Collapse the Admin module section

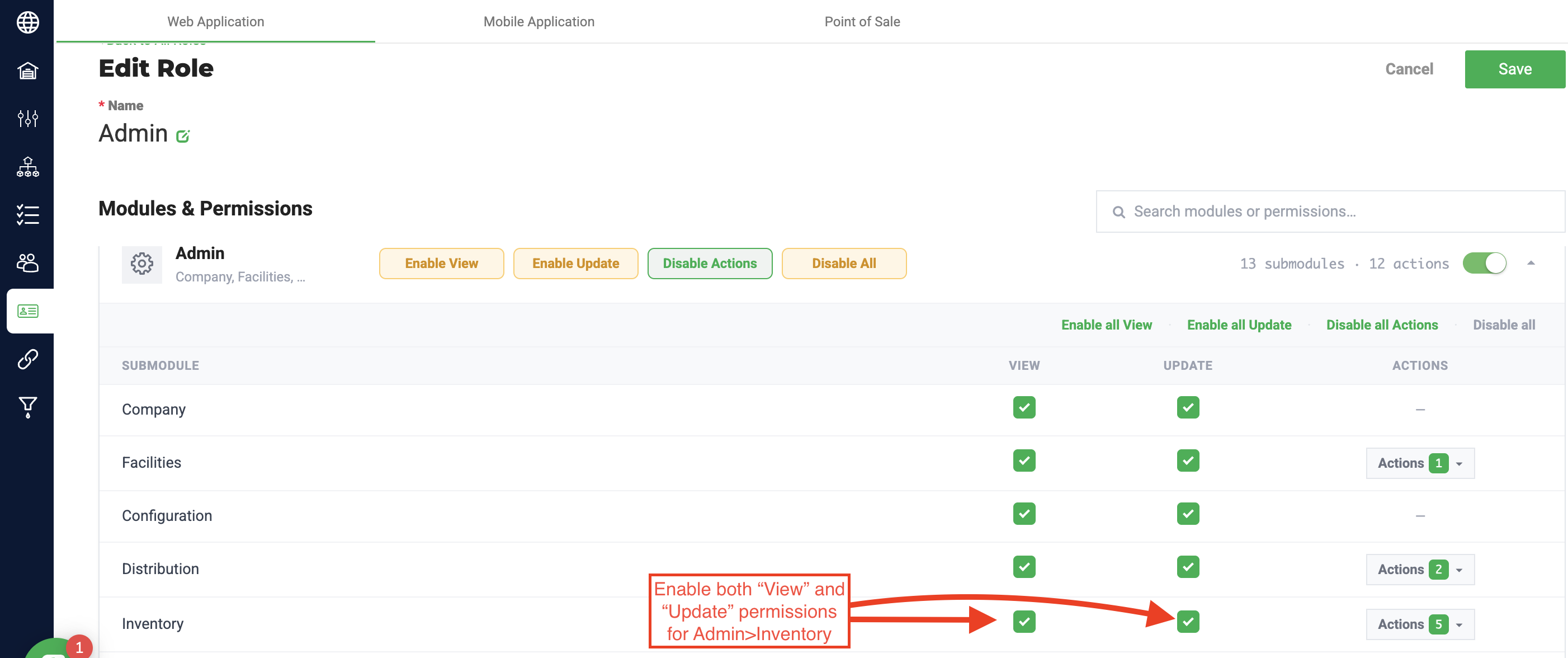[x=1531, y=263]
